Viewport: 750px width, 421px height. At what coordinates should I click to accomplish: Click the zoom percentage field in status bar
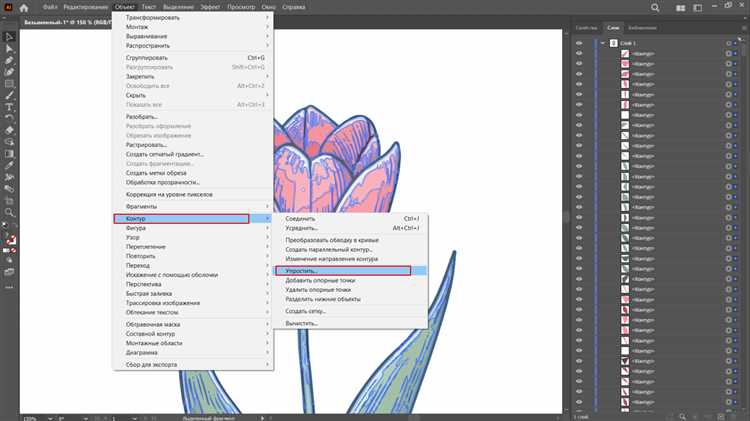point(33,418)
